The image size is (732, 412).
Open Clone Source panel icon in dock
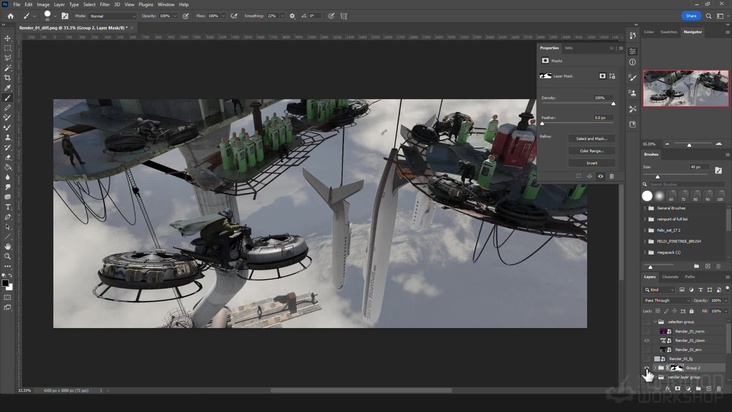click(633, 93)
